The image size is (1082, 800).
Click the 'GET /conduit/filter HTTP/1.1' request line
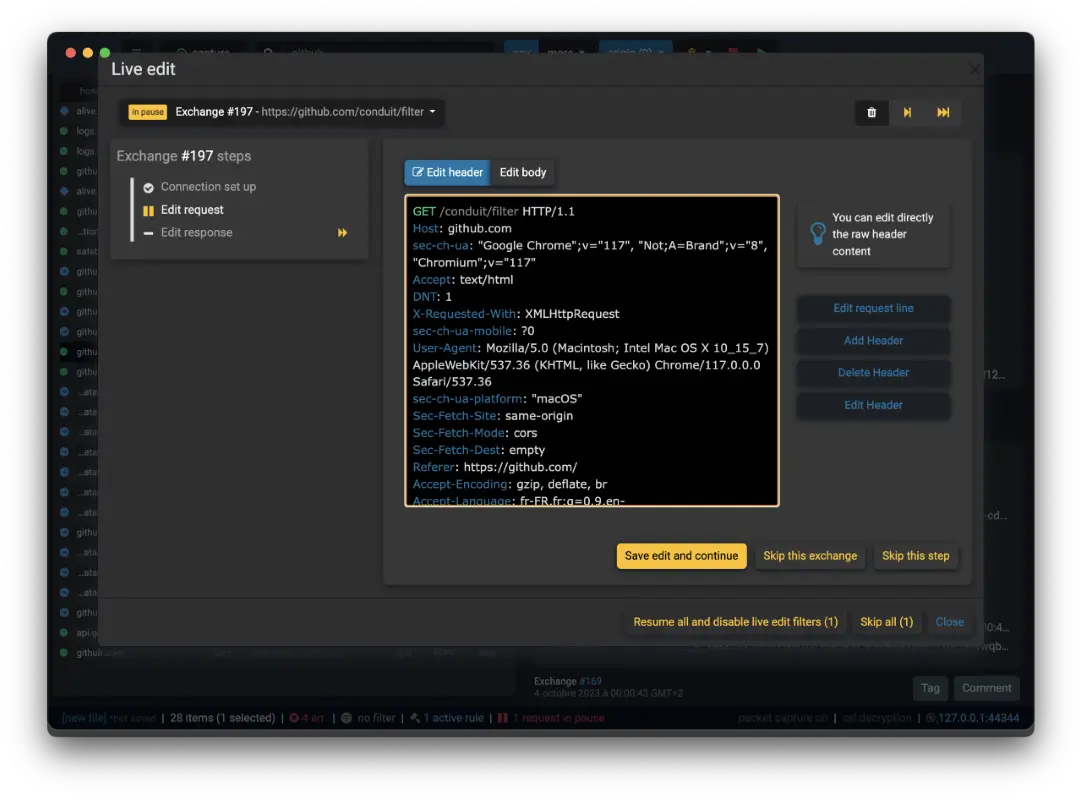point(493,211)
